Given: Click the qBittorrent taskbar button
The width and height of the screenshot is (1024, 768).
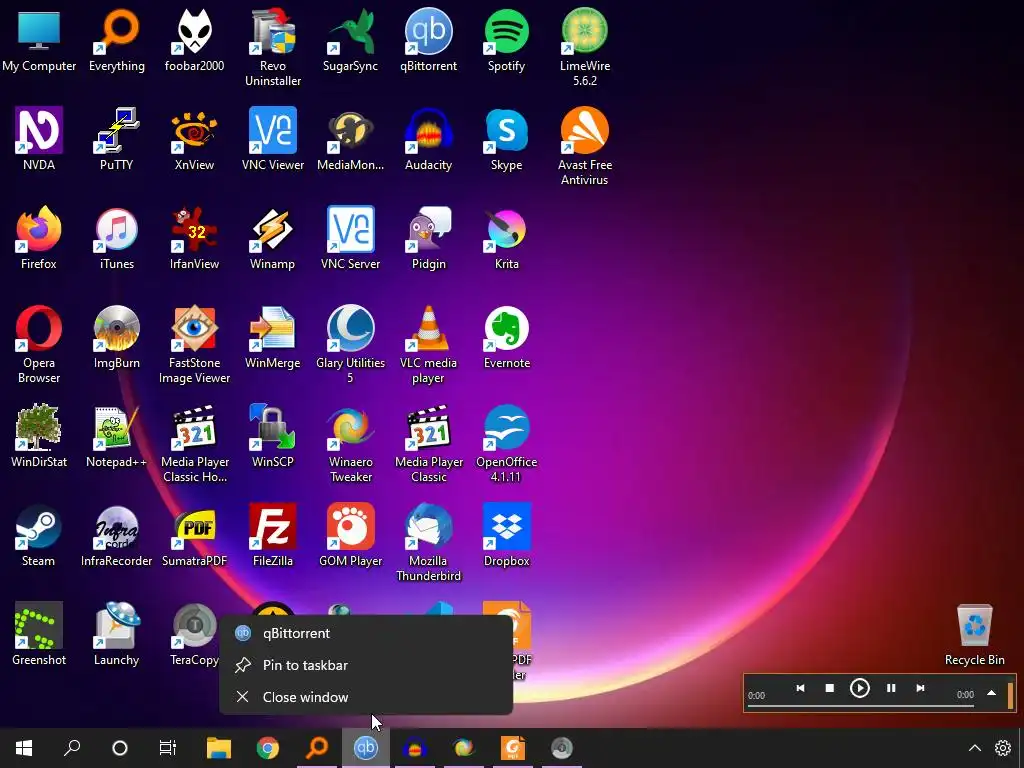Looking at the screenshot, I should 366,748.
